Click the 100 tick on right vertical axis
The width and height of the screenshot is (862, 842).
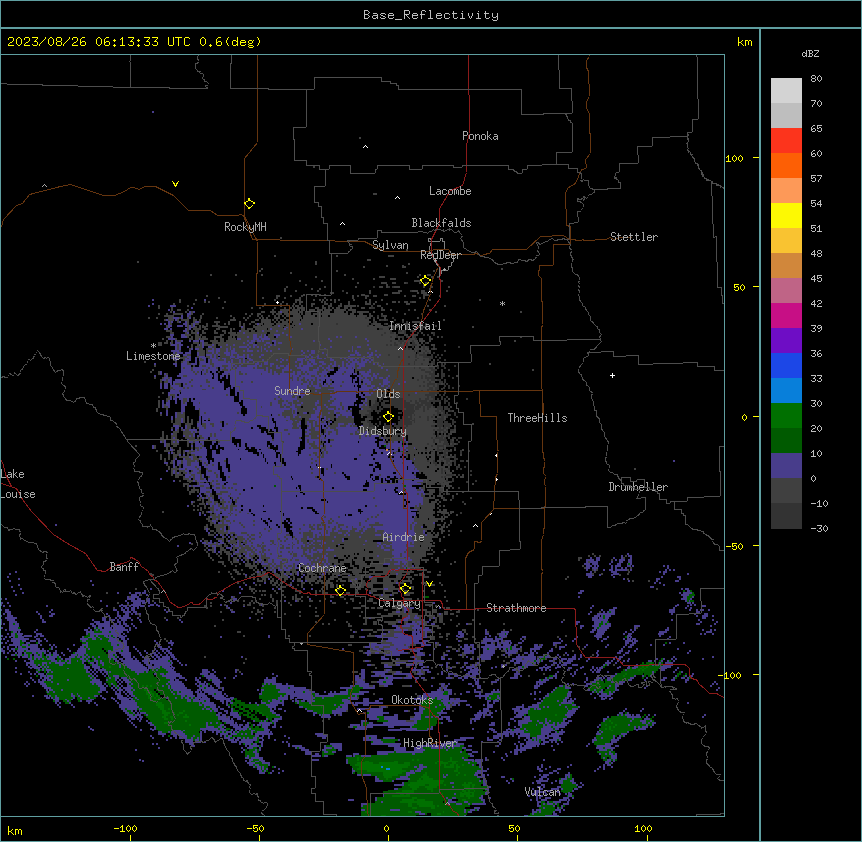(x=734, y=158)
